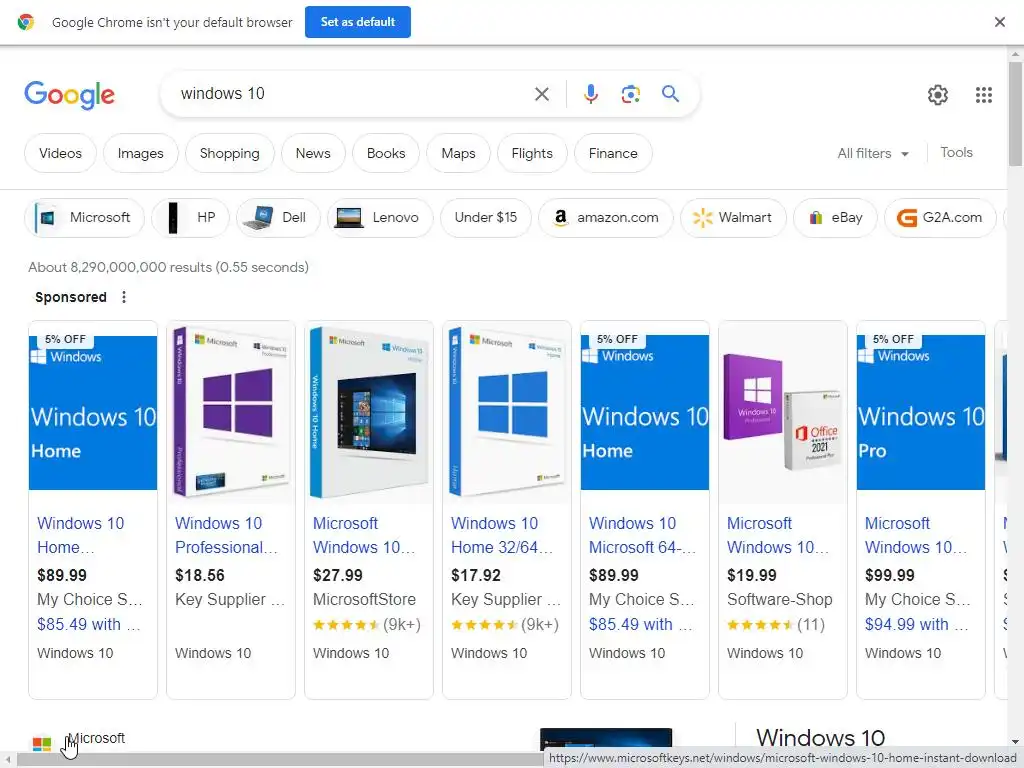
Task: Switch to the Images tab
Action: click(140, 153)
